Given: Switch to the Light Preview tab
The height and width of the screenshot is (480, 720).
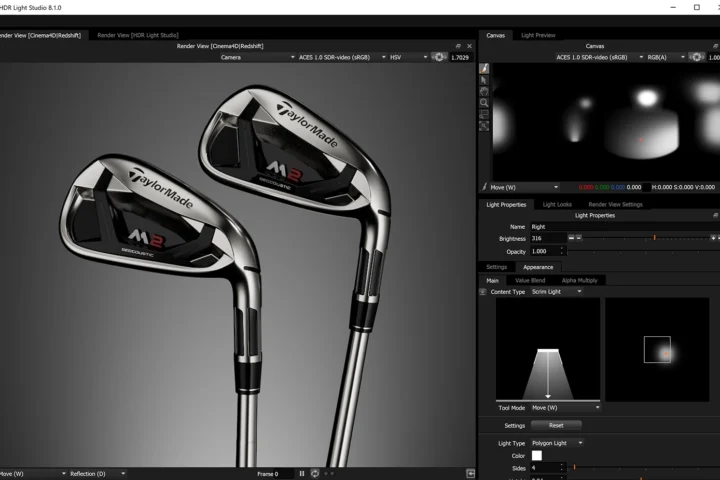Looking at the screenshot, I should point(538,35).
